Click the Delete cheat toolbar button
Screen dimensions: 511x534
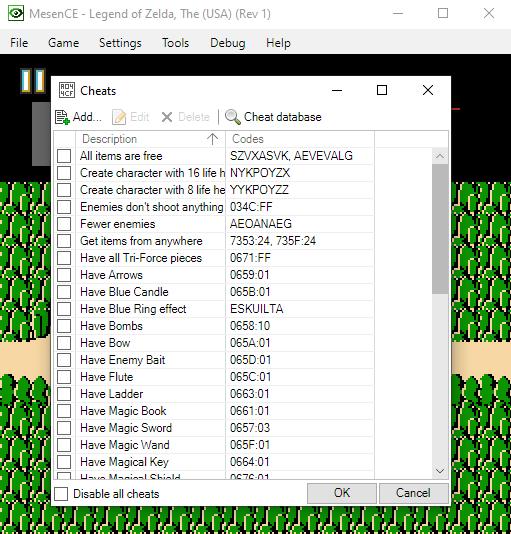(185, 117)
